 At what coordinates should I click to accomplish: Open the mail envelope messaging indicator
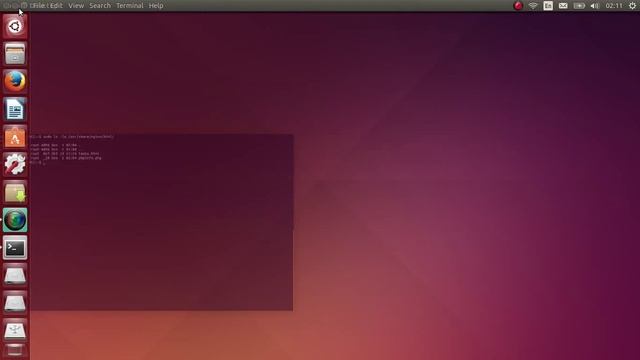[563, 6]
